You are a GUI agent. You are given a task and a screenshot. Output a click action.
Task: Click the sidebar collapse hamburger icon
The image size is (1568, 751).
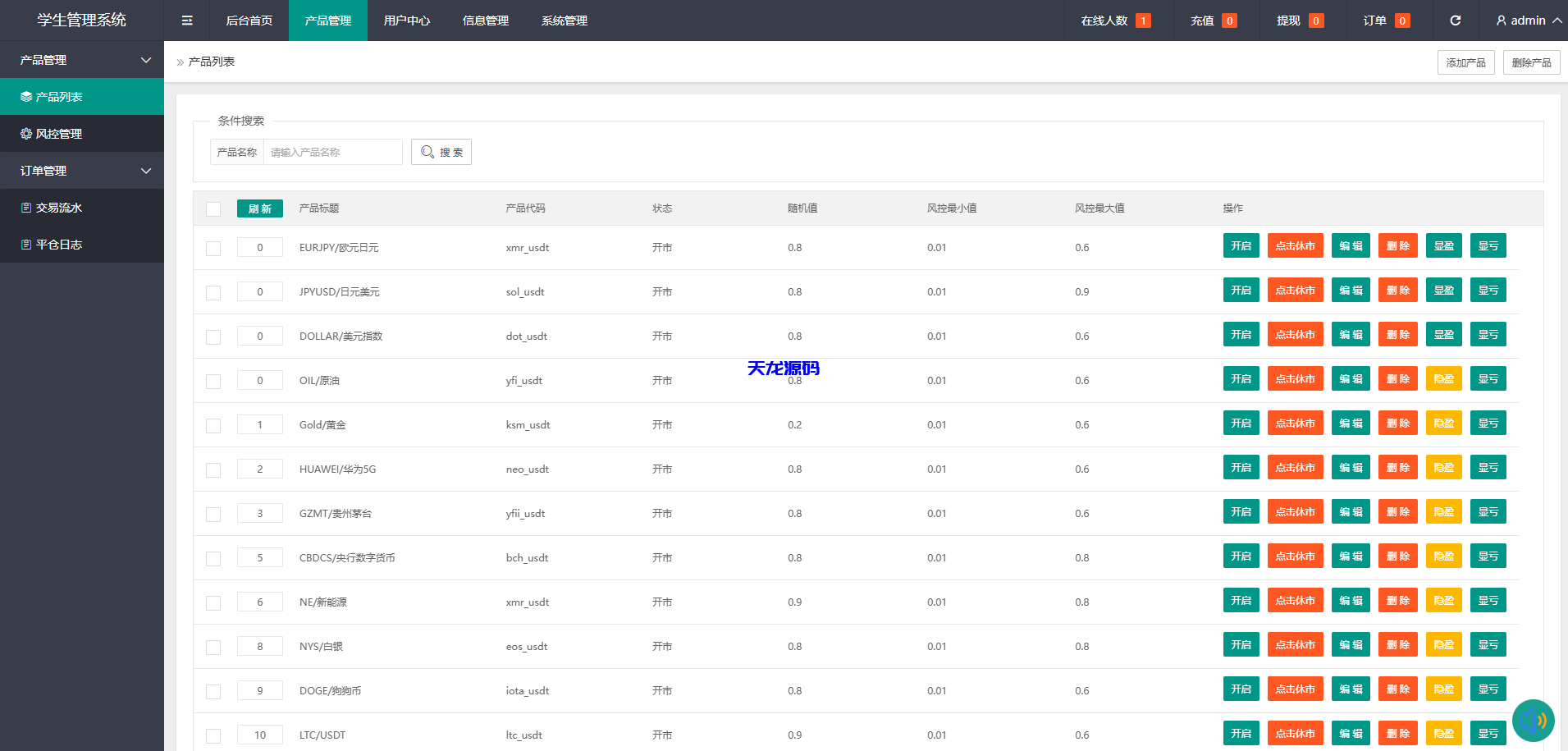[x=187, y=21]
